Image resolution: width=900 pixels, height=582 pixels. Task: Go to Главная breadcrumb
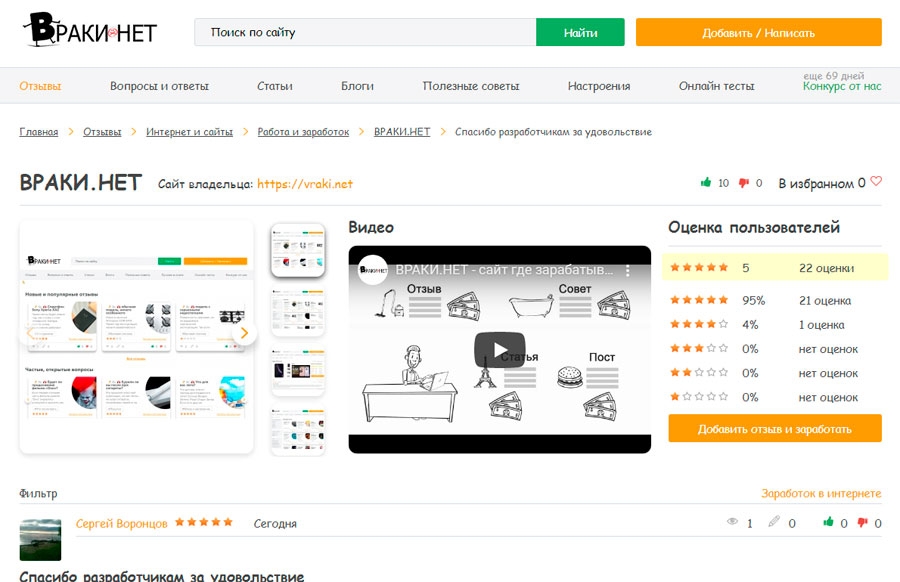coord(39,132)
